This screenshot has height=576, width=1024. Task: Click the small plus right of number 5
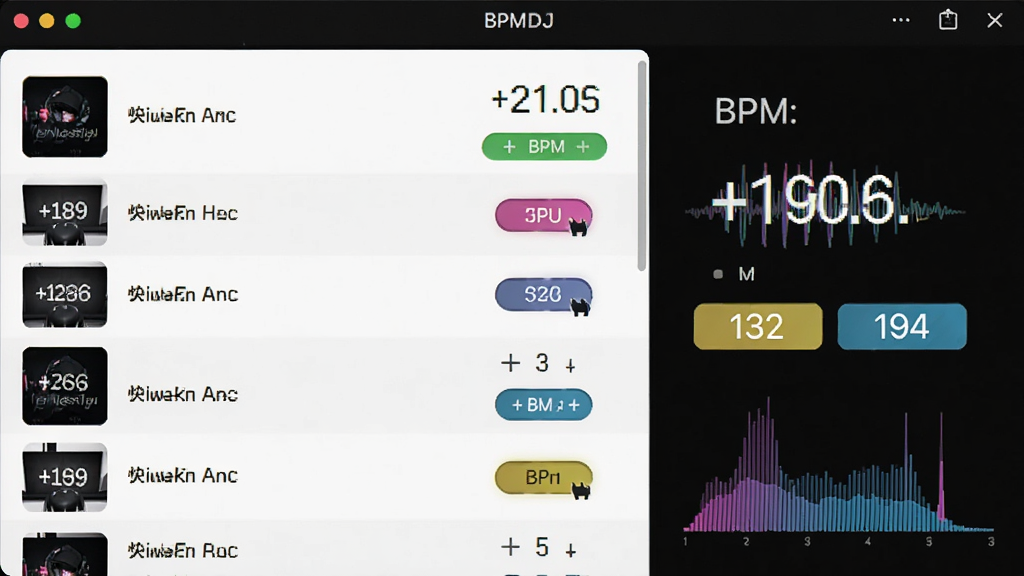point(570,551)
